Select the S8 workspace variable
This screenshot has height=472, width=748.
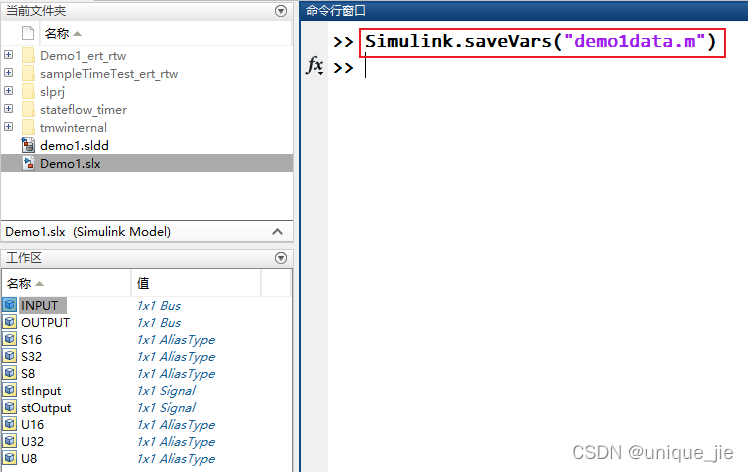click(x=28, y=374)
